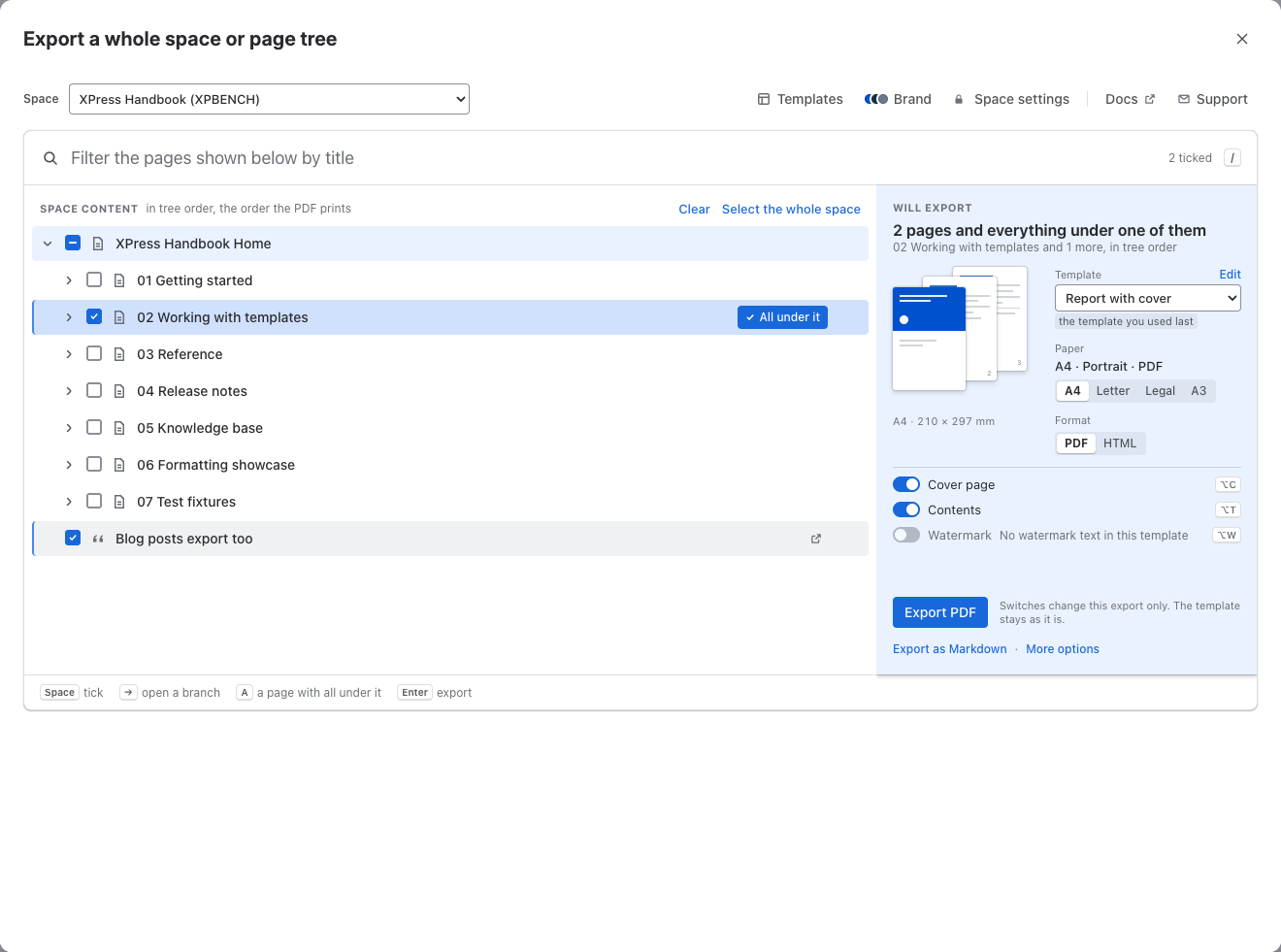1281x952 pixels.
Task: Click the Clear link
Action: point(694,209)
